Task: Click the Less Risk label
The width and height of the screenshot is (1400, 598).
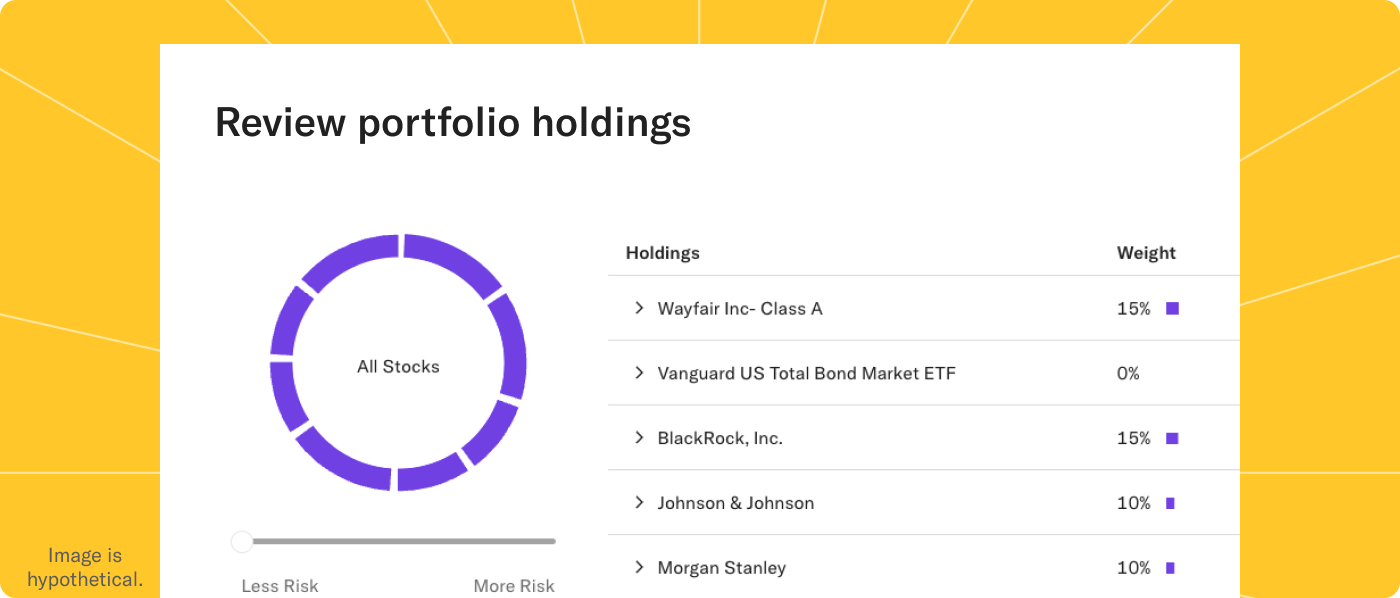Action: tap(280, 586)
